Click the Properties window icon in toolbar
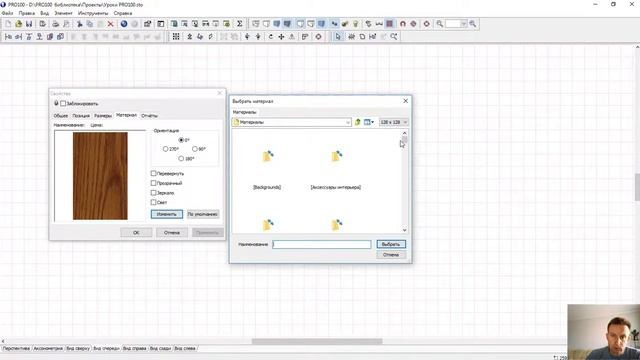640x360 pixels. pos(147,24)
